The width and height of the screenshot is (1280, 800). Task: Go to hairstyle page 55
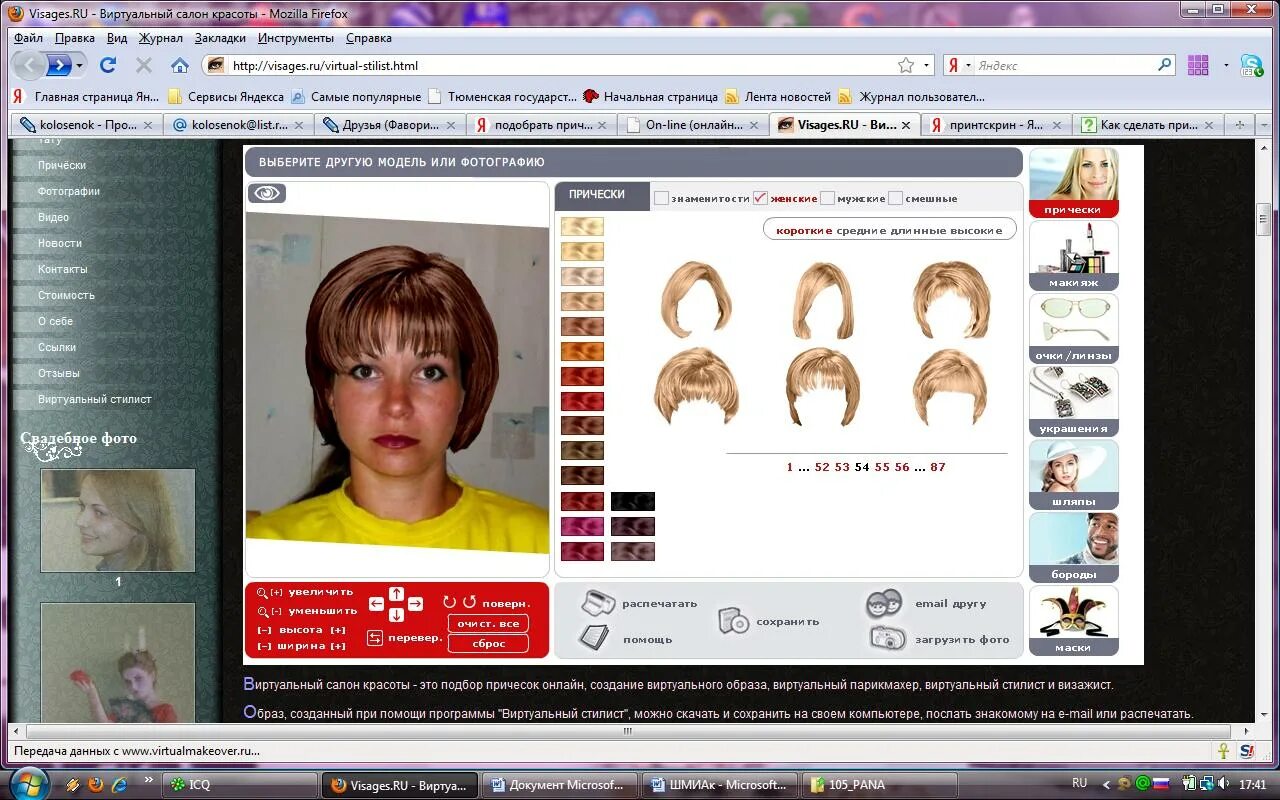(x=882, y=467)
